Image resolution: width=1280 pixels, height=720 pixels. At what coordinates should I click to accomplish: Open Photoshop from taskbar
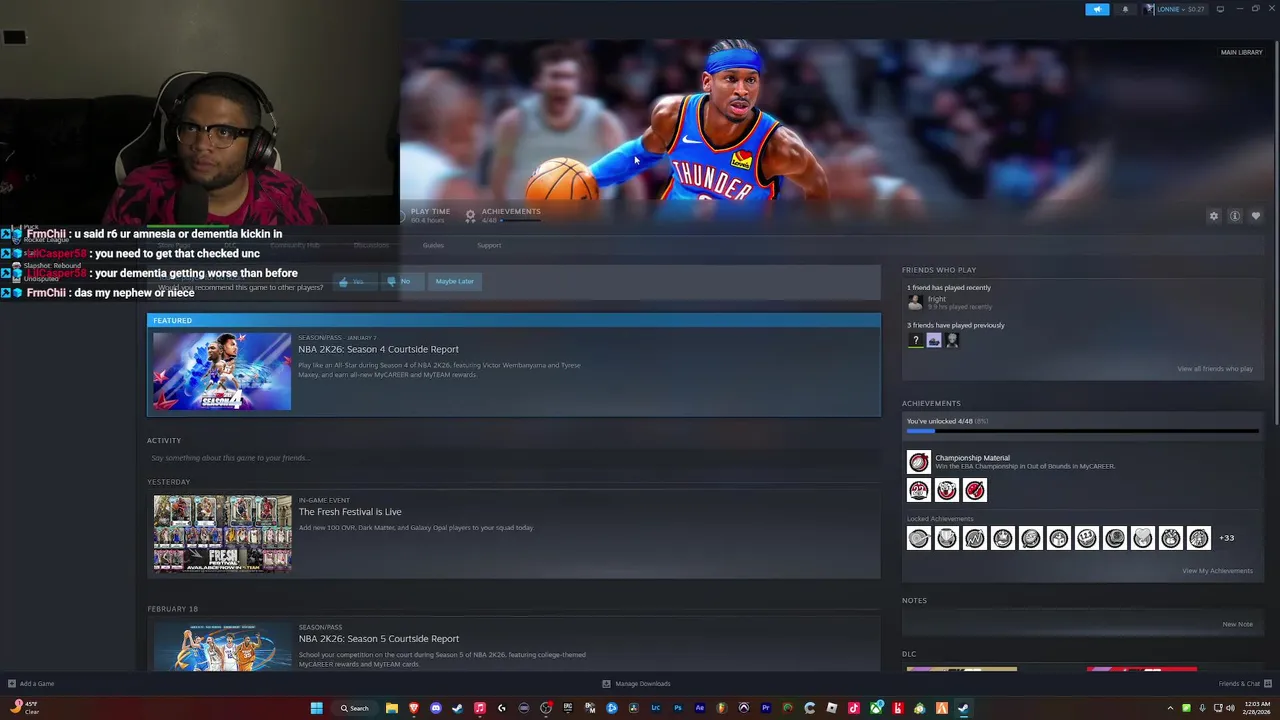[678, 708]
